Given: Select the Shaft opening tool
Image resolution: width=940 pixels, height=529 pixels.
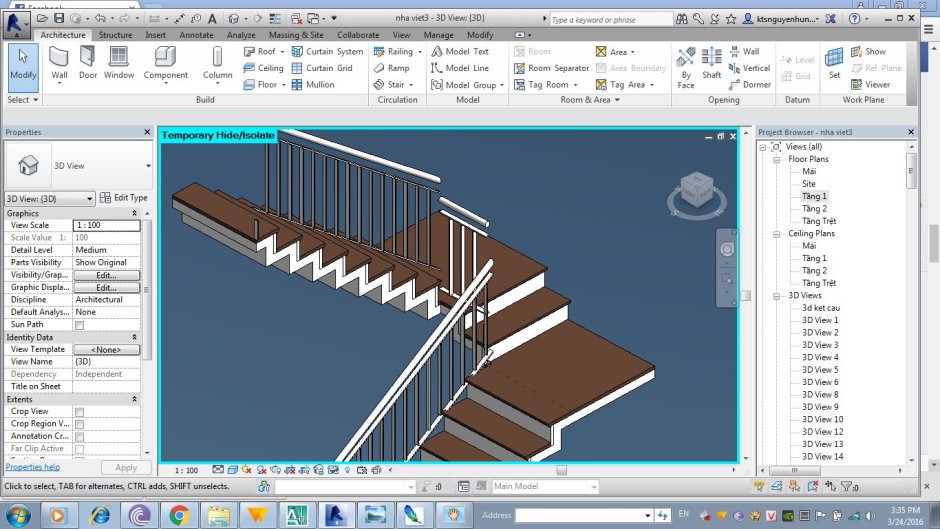Looking at the screenshot, I should pyautogui.click(x=711, y=62).
